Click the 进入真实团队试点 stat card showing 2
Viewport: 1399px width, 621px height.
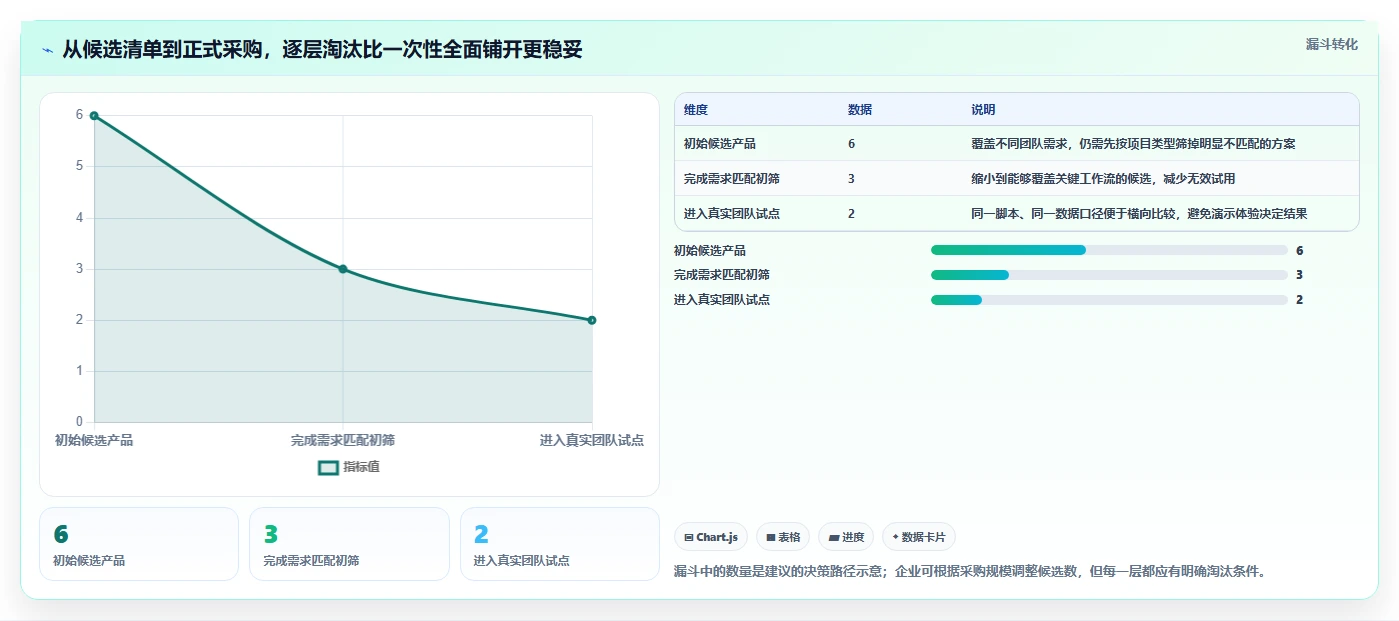click(560, 544)
